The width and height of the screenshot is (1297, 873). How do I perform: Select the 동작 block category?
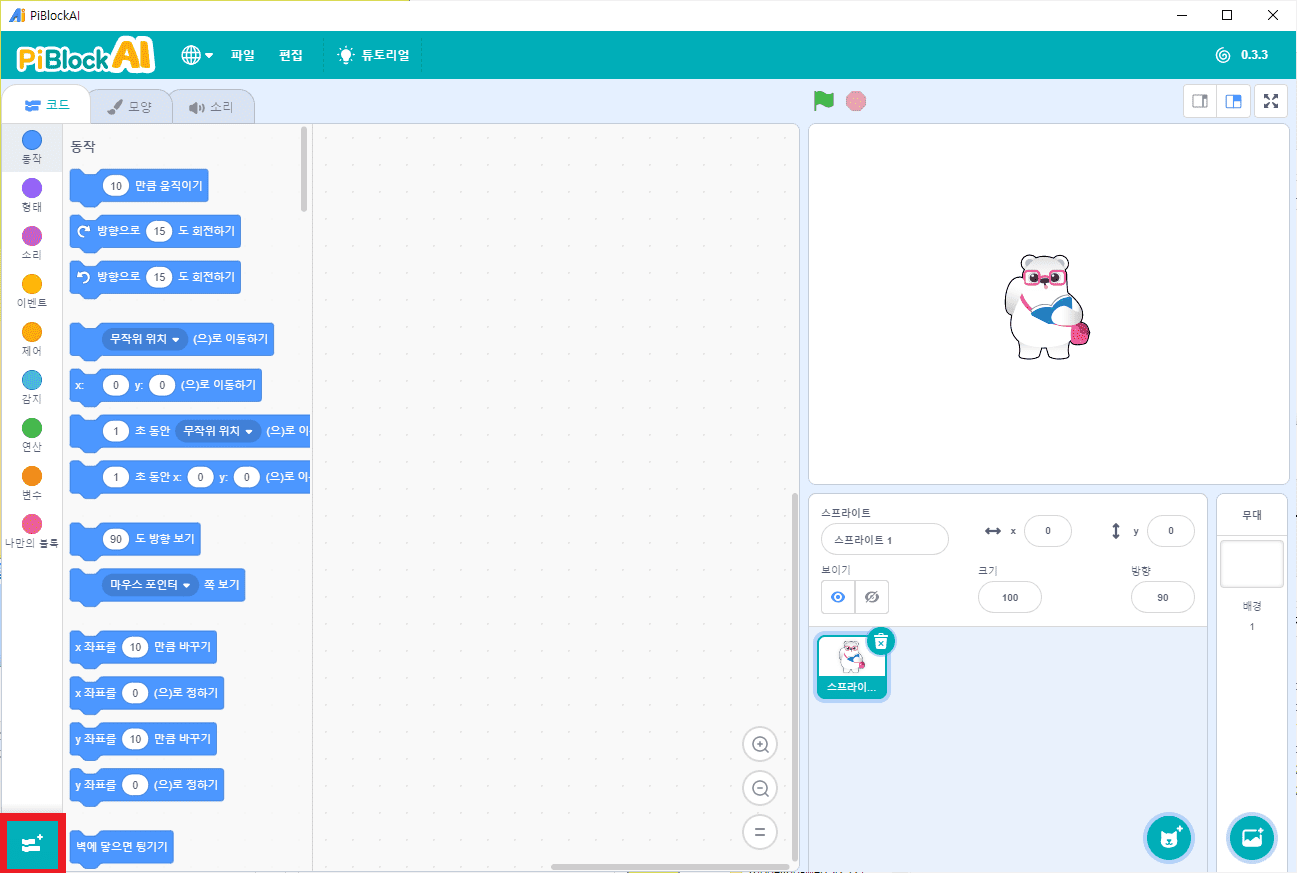[x=32, y=147]
